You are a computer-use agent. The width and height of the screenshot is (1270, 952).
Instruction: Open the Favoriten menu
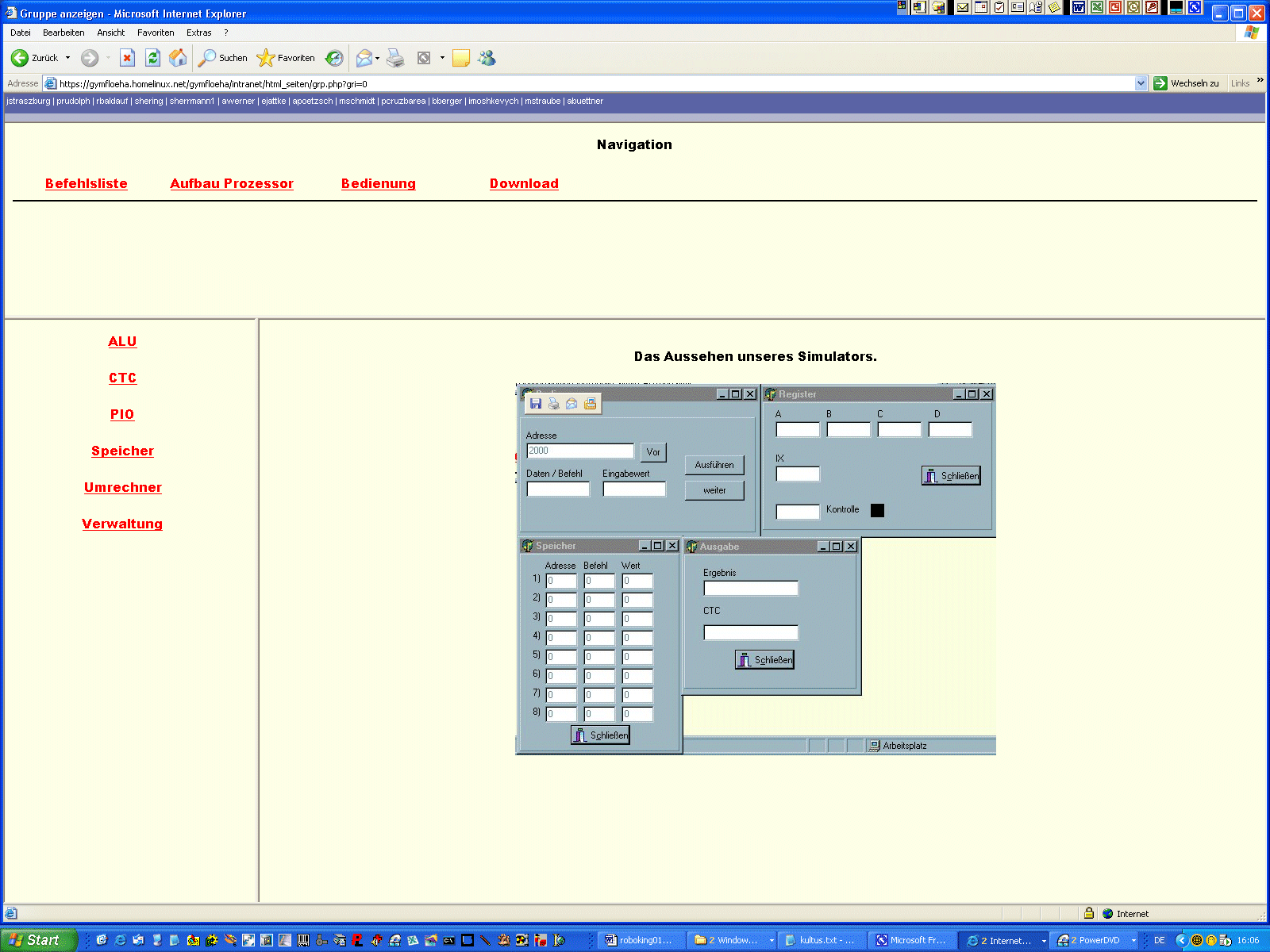pos(156,33)
